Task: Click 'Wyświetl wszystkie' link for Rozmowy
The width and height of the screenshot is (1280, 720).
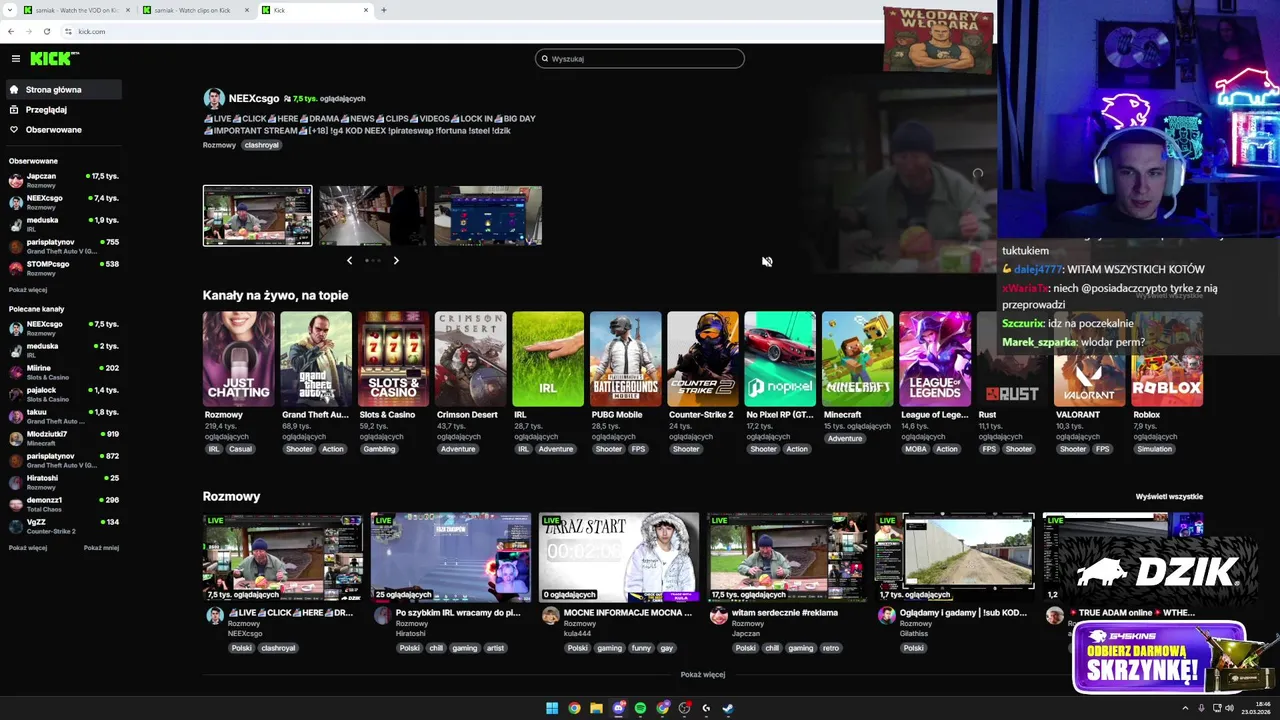Action: click(x=1169, y=496)
